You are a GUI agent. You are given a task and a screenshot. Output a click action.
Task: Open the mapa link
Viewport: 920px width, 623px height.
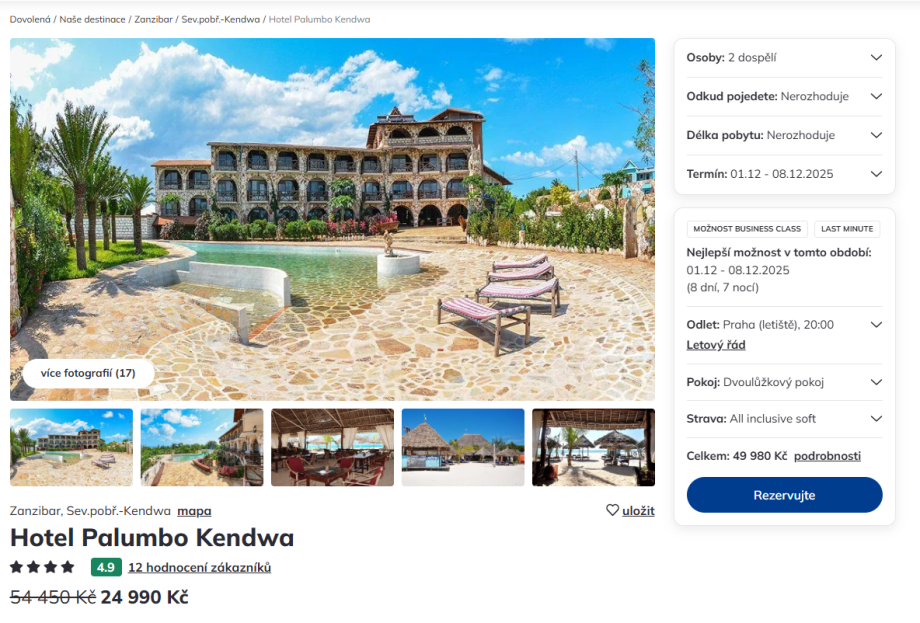point(194,511)
